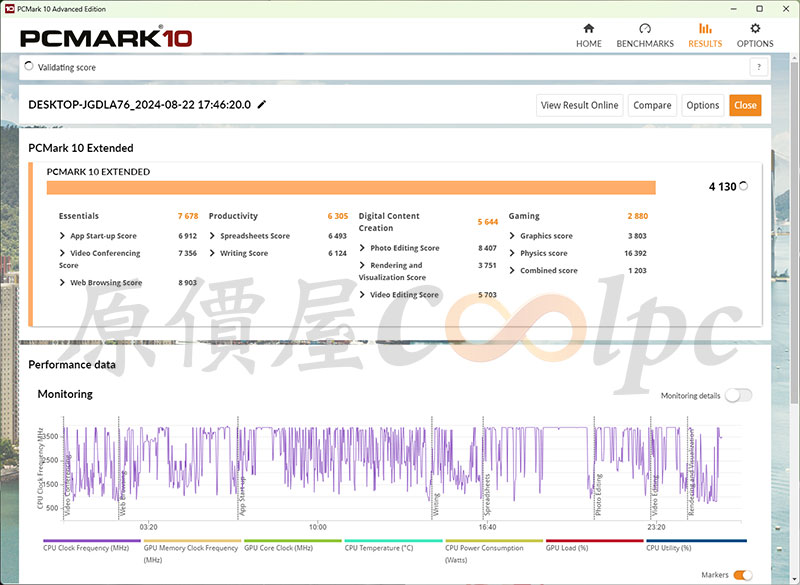Click the overall score 4 130
Viewport: 800px width, 585px height.
(x=722, y=187)
